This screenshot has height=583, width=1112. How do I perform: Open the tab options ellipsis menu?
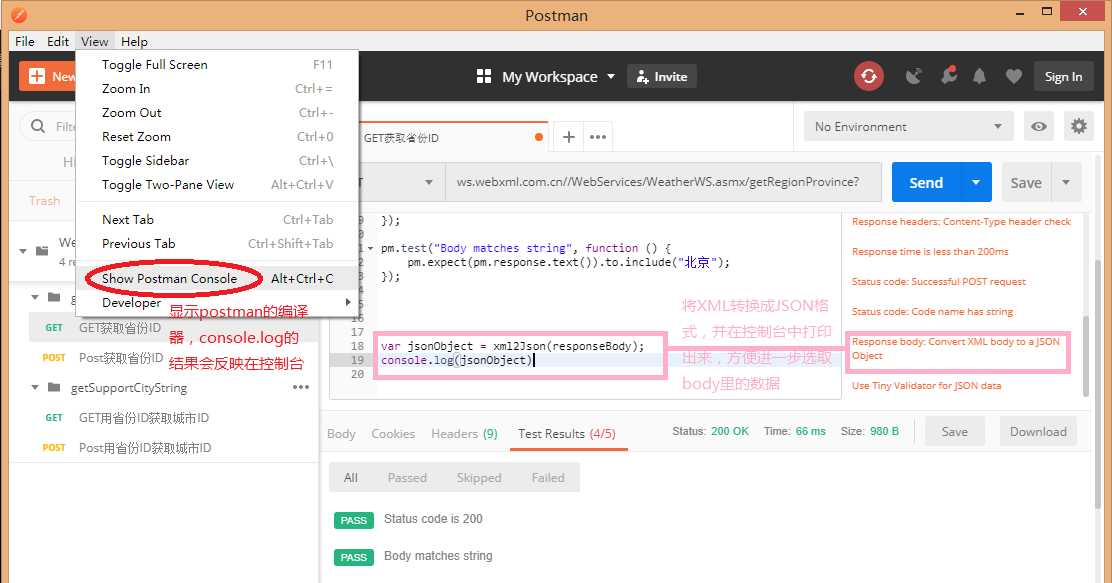[598, 137]
